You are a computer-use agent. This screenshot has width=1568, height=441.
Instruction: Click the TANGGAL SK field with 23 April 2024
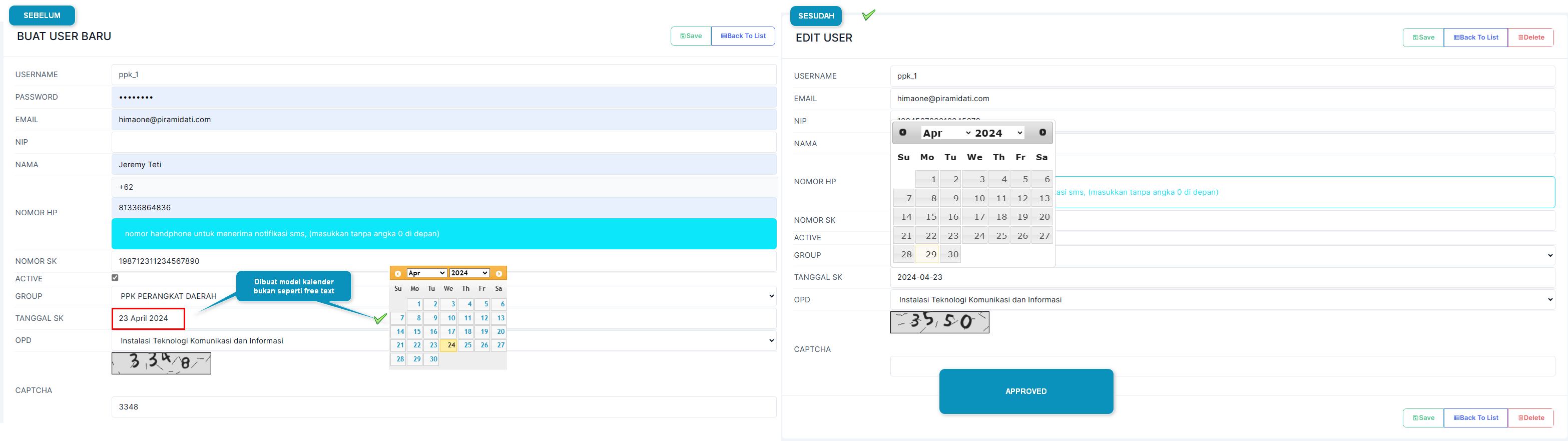(x=149, y=318)
